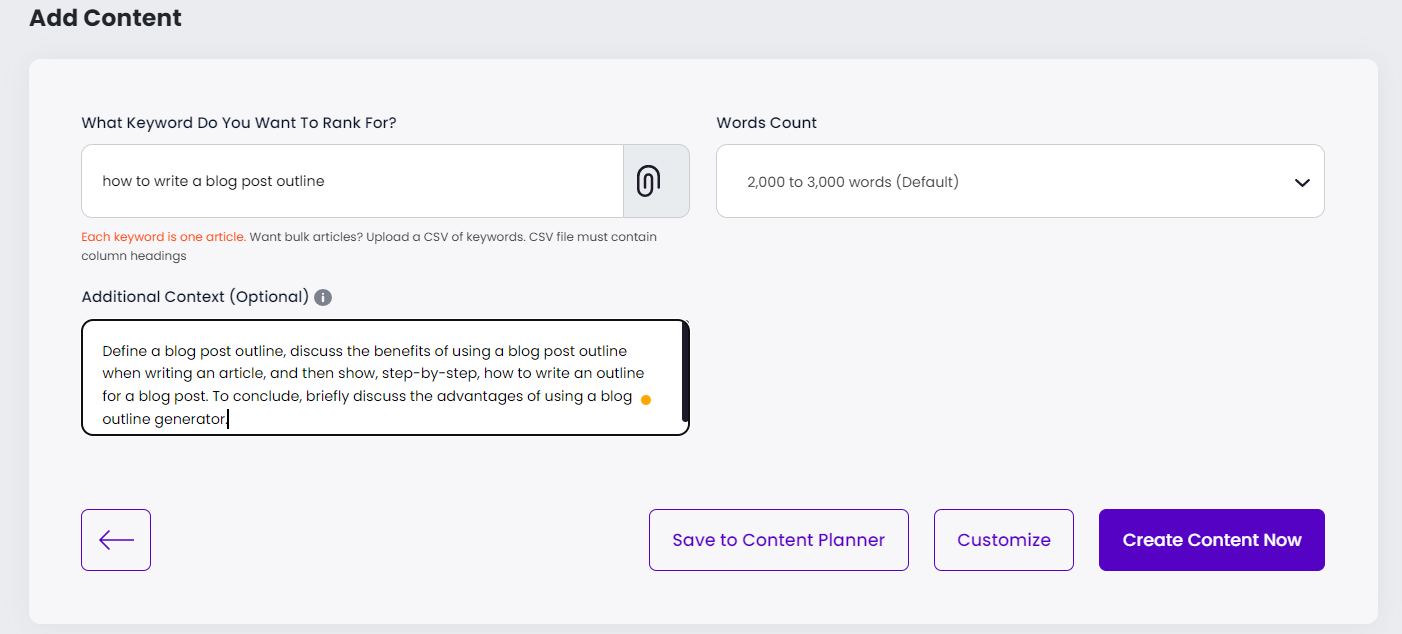Click the 'Each keyword is one article' notice

163,238
